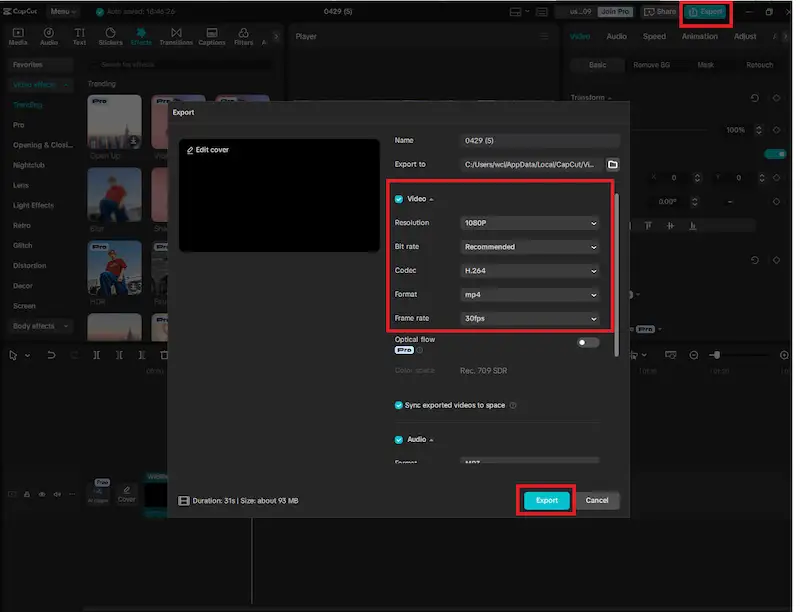
Task: Expand the Codec H.264 dropdown
Action: pyautogui.click(x=530, y=271)
